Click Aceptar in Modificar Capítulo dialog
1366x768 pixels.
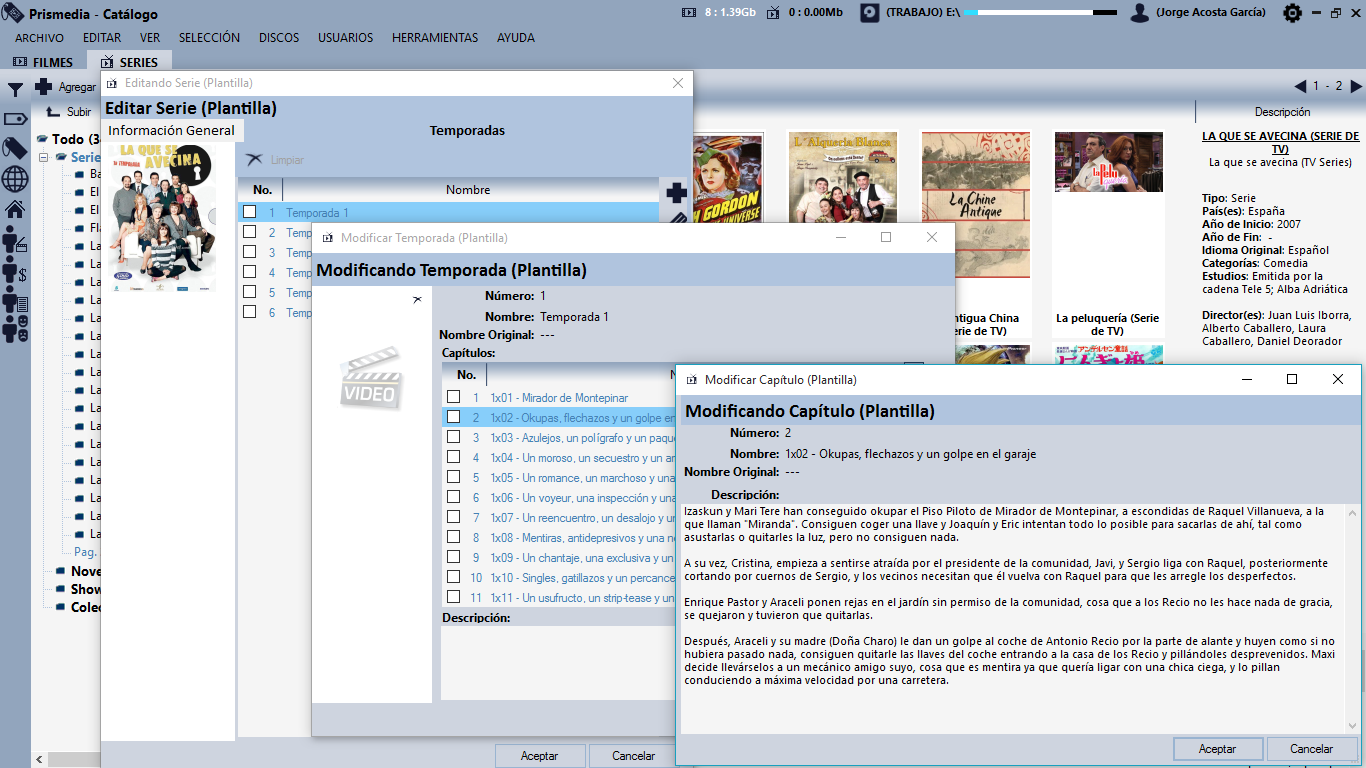coord(1217,748)
